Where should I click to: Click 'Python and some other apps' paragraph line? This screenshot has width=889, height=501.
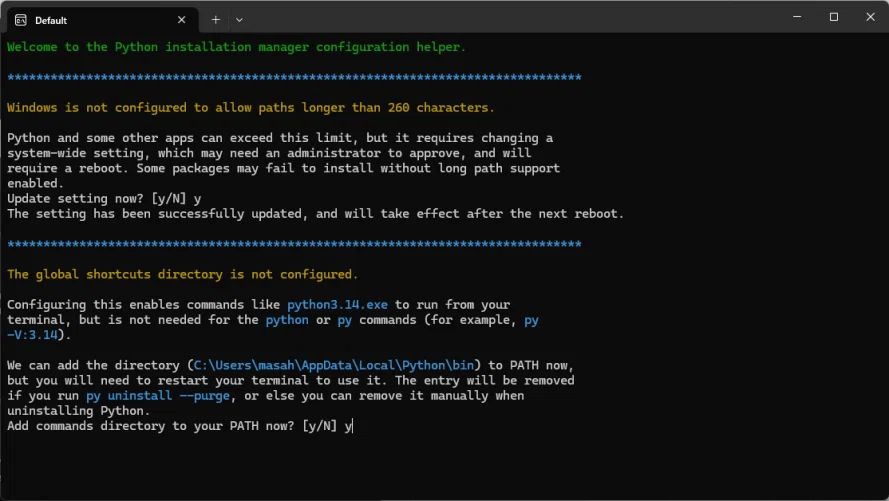click(x=280, y=138)
